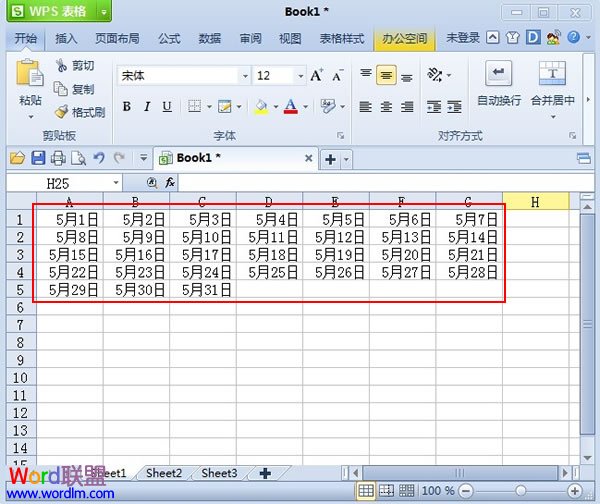The width and height of the screenshot is (600, 504).
Task: Toggle center horizontal alignment
Action: [x=385, y=75]
